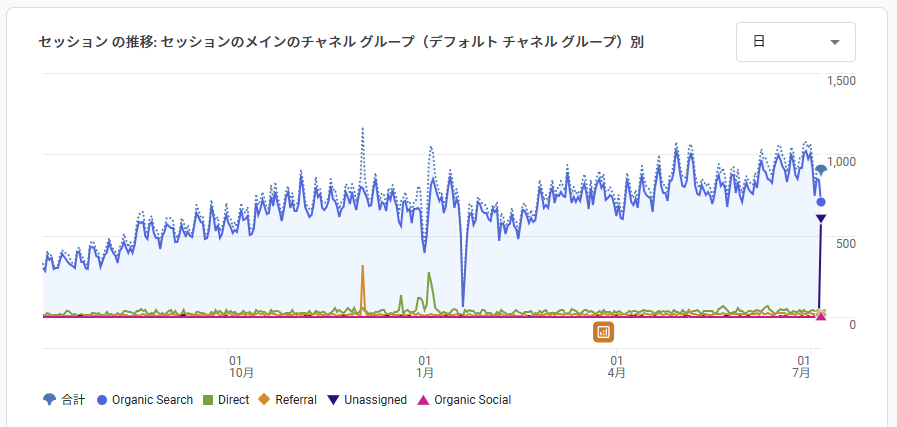Image resolution: width=897 pixels, height=427 pixels.
Task: Open the orange annotation marker on the timeline
Action: (603, 332)
